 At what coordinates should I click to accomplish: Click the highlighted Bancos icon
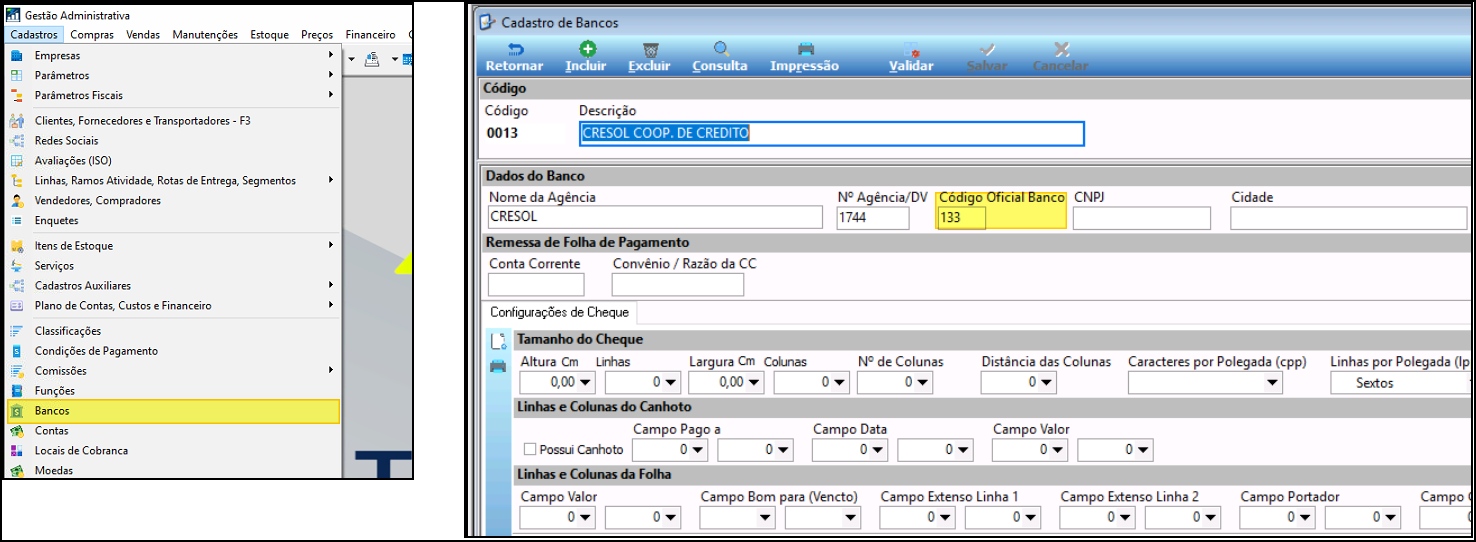tap(16, 410)
